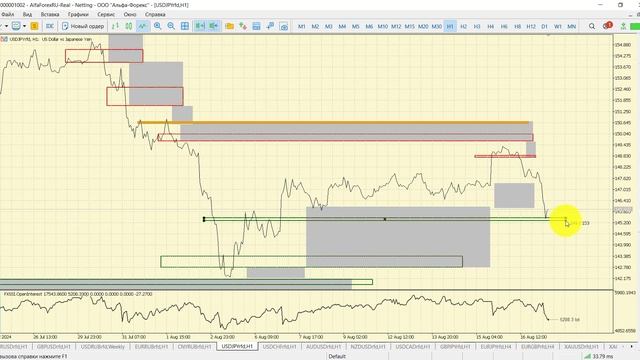The width and height of the screenshot is (640, 360).
Task: Zoom in on the chart
Action: tap(158, 26)
